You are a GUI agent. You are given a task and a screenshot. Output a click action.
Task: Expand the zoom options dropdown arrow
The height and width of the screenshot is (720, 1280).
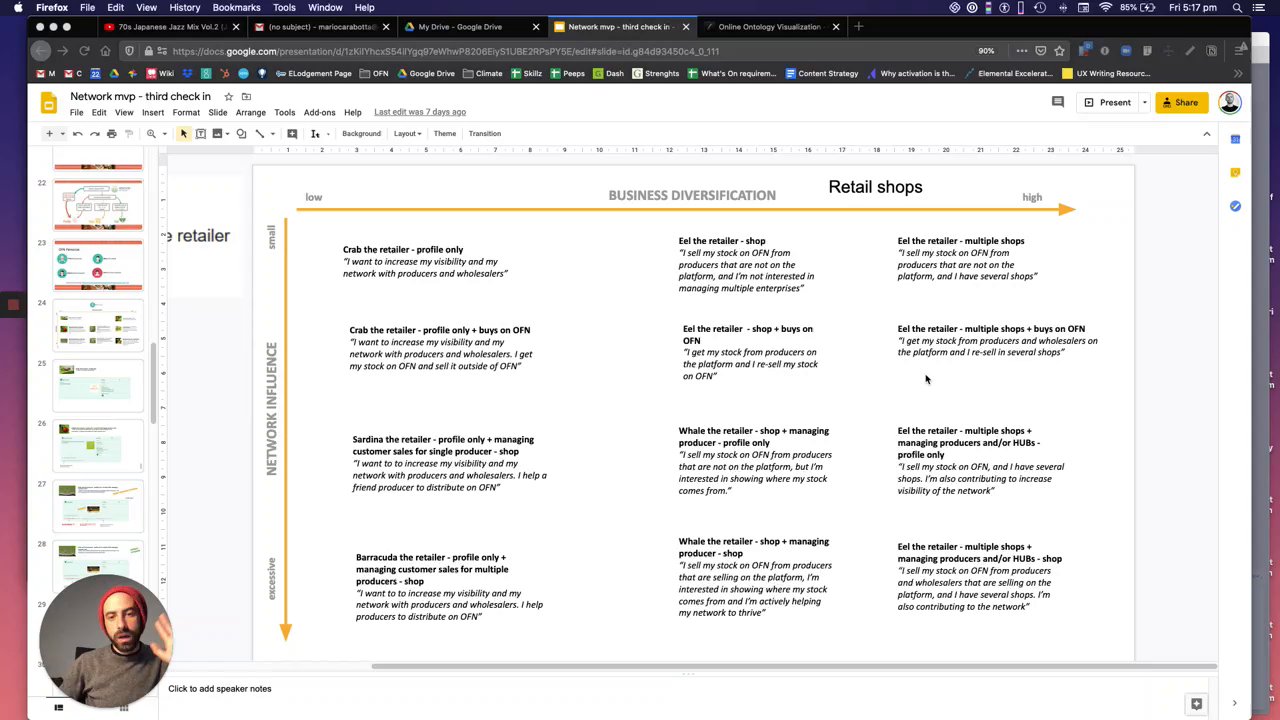[x=164, y=134]
